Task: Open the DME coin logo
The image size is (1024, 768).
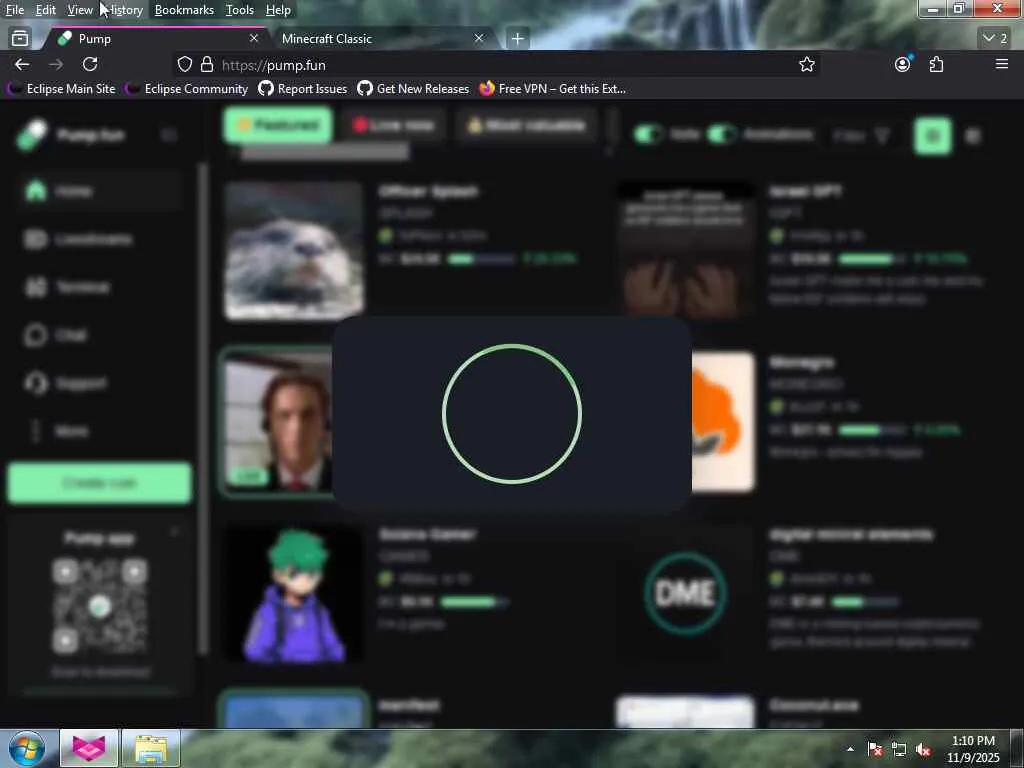Action: tap(684, 594)
